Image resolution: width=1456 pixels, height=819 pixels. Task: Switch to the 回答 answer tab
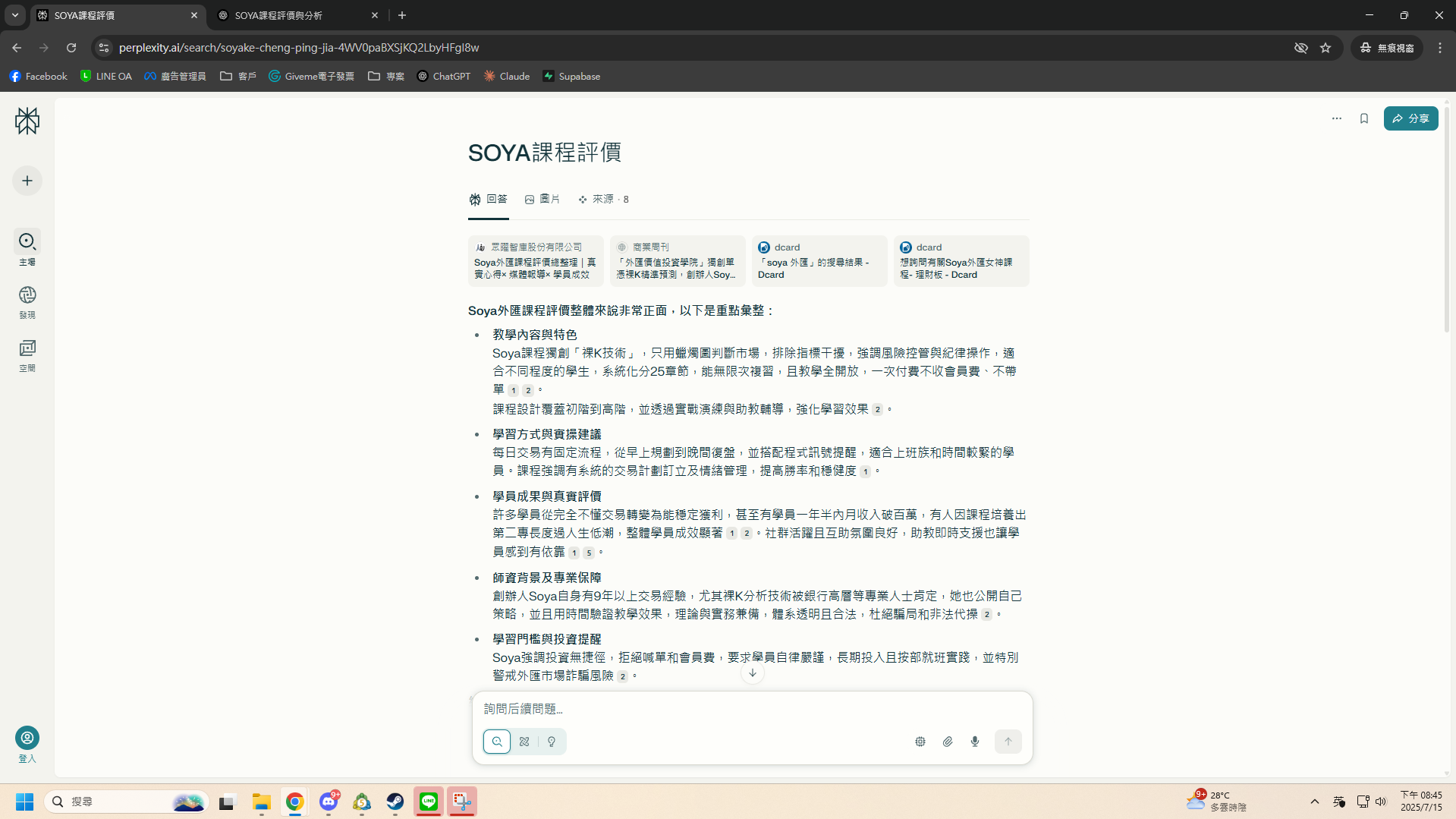coord(489,199)
